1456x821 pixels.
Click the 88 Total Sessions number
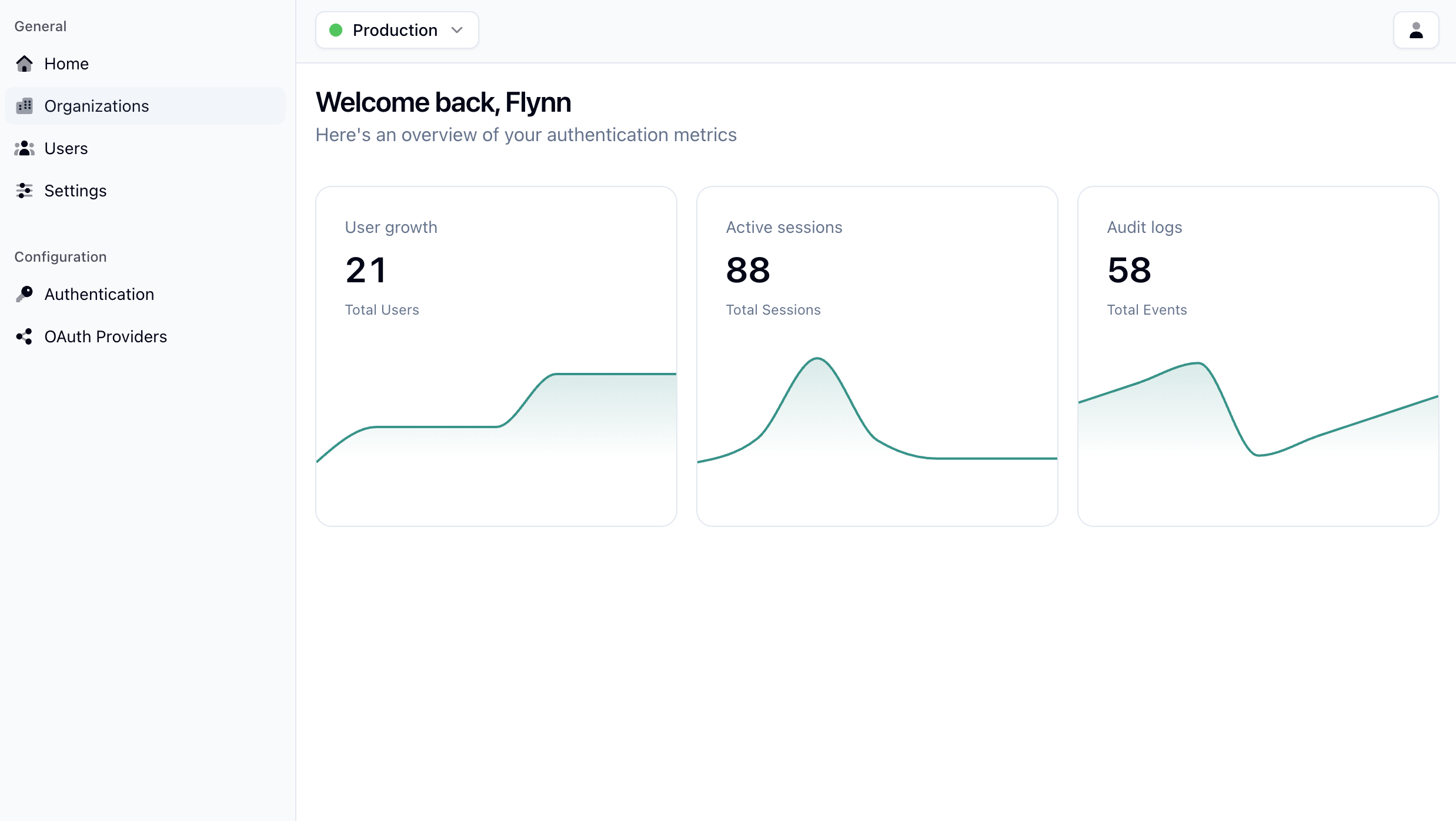(x=748, y=271)
